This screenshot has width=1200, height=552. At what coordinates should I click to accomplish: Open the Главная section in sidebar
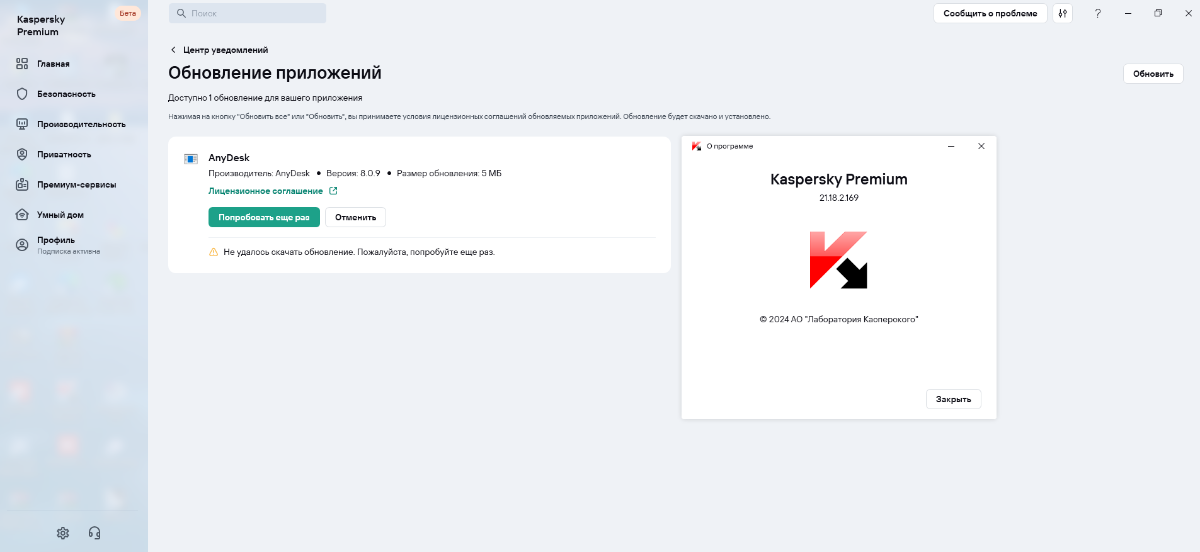pyautogui.click(x=53, y=64)
